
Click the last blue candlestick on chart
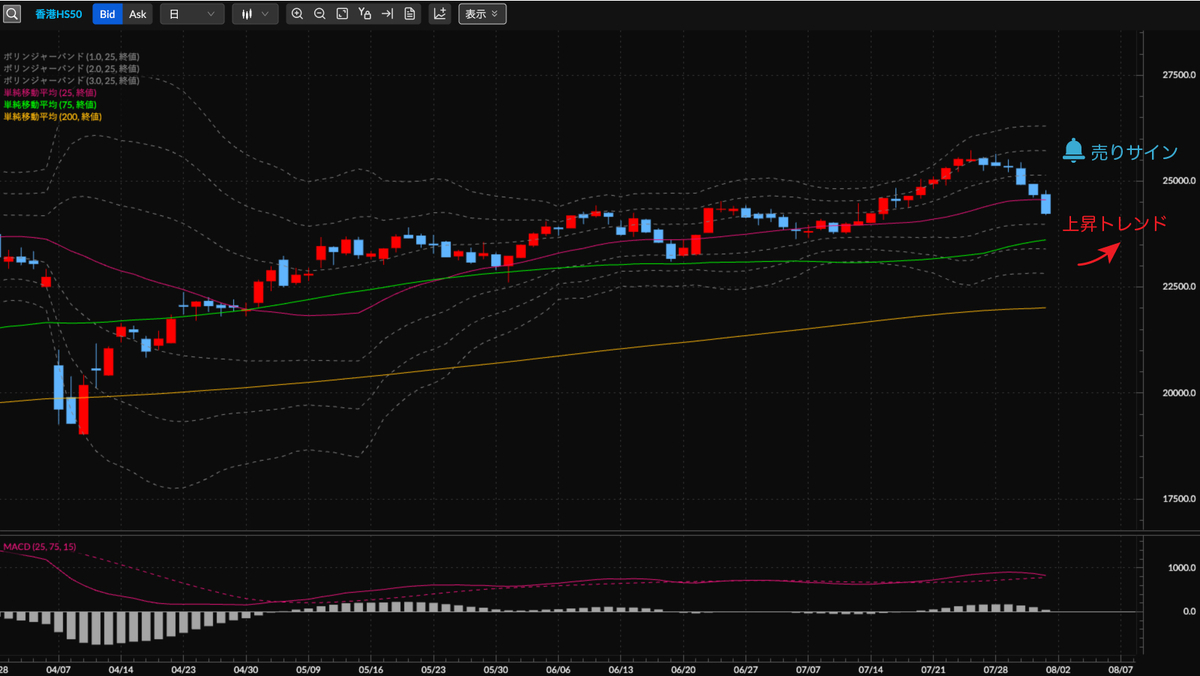1046,203
